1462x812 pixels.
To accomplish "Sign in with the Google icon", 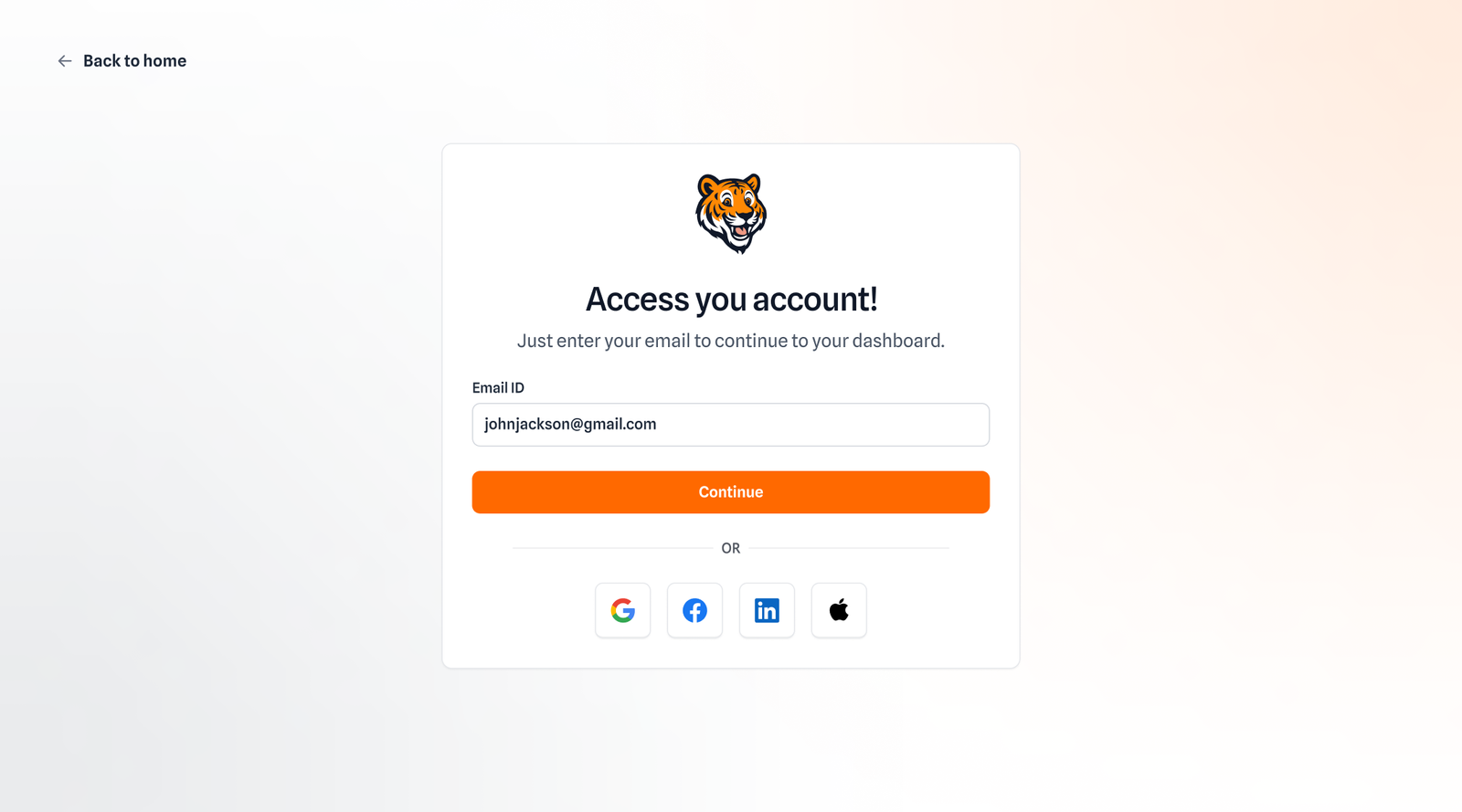I will tap(622, 610).
